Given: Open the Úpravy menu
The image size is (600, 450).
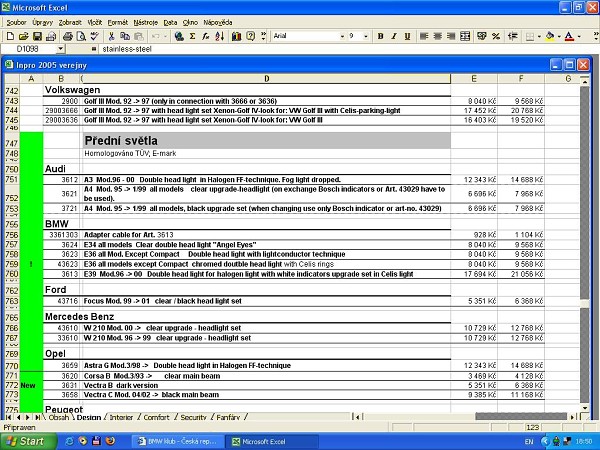Looking at the screenshot, I should [x=42, y=23].
